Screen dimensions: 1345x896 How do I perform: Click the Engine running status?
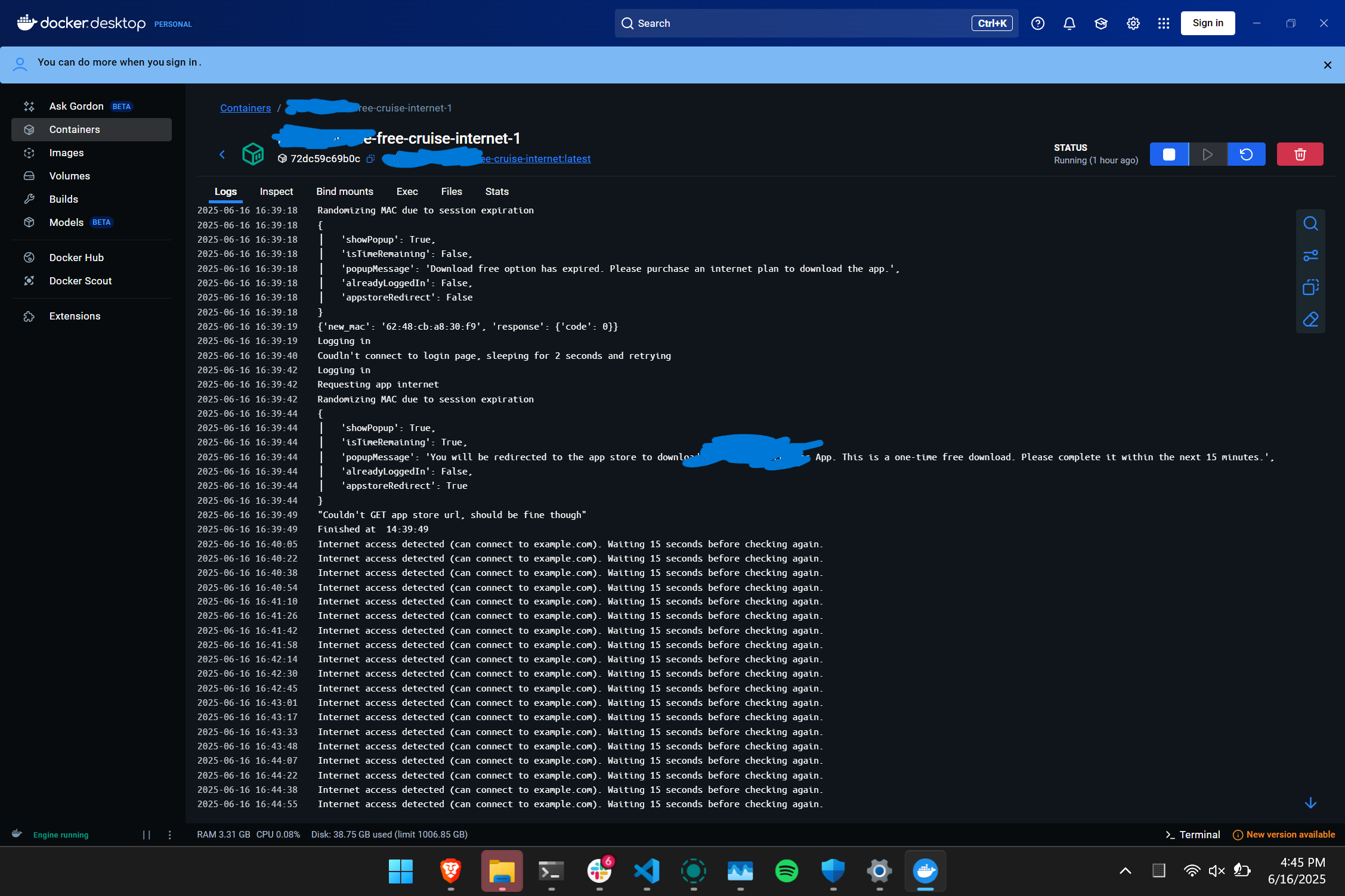[x=61, y=835]
